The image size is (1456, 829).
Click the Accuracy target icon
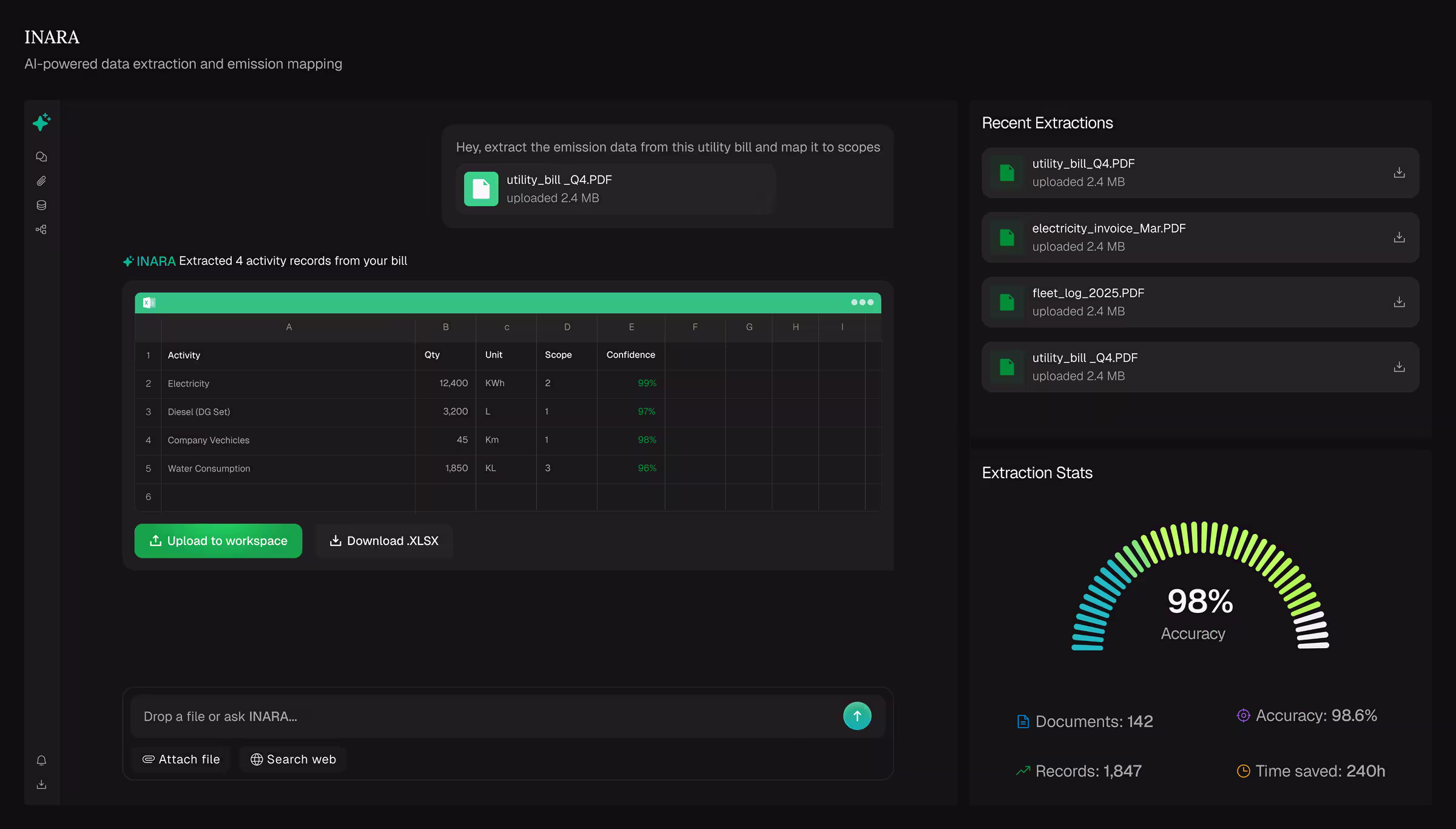click(x=1243, y=716)
